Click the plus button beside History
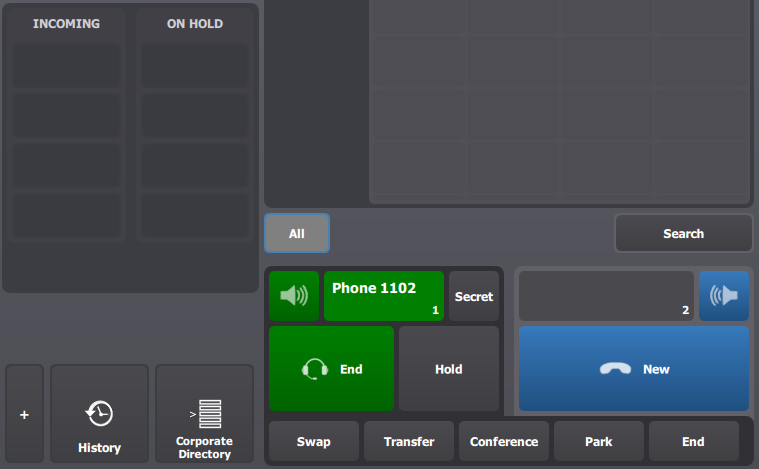Image resolution: width=759 pixels, height=469 pixels. (24, 414)
